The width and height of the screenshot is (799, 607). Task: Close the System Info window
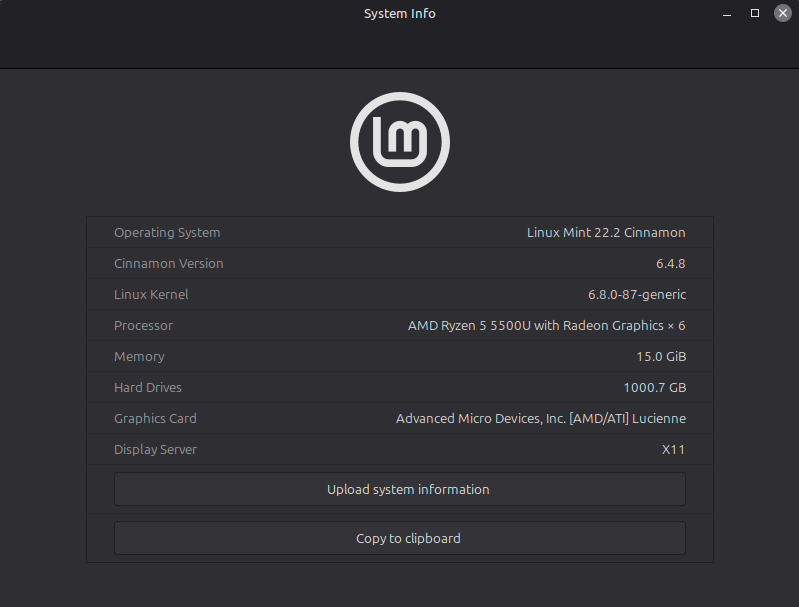783,13
